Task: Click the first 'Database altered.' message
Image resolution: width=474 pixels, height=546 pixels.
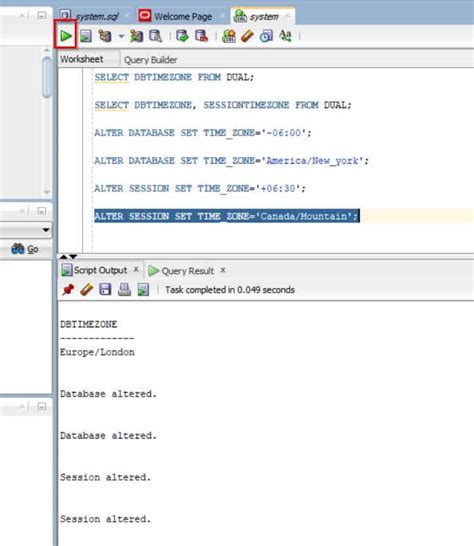Action: 108,394
